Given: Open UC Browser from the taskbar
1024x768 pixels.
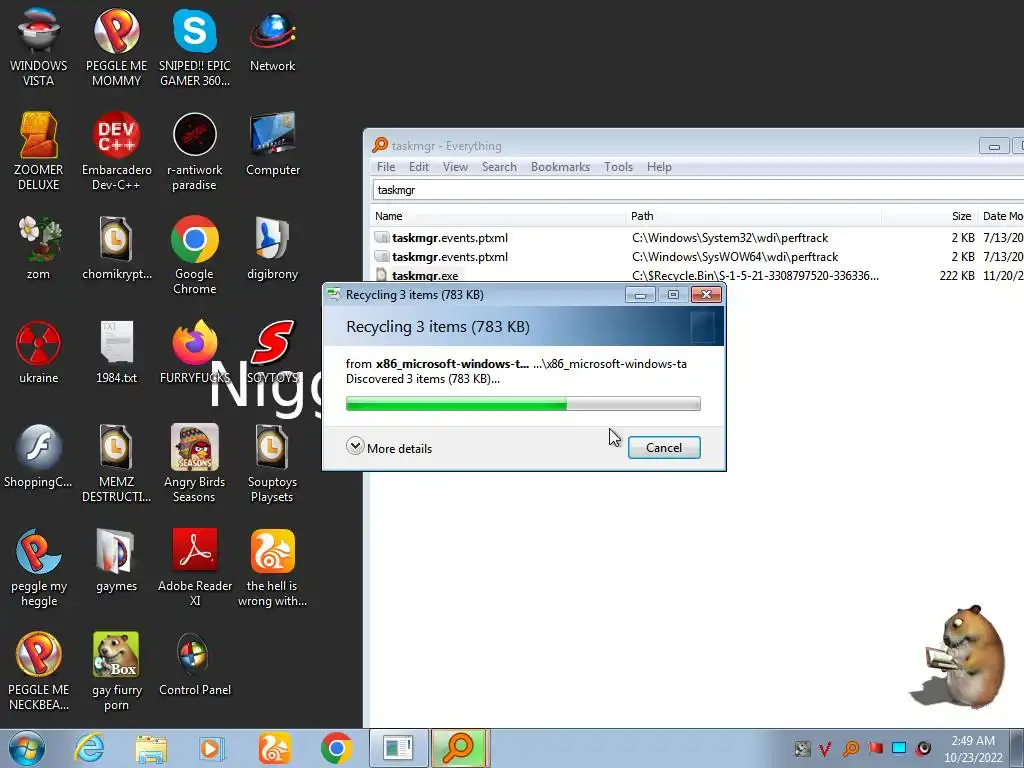Looking at the screenshot, I should [274, 748].
